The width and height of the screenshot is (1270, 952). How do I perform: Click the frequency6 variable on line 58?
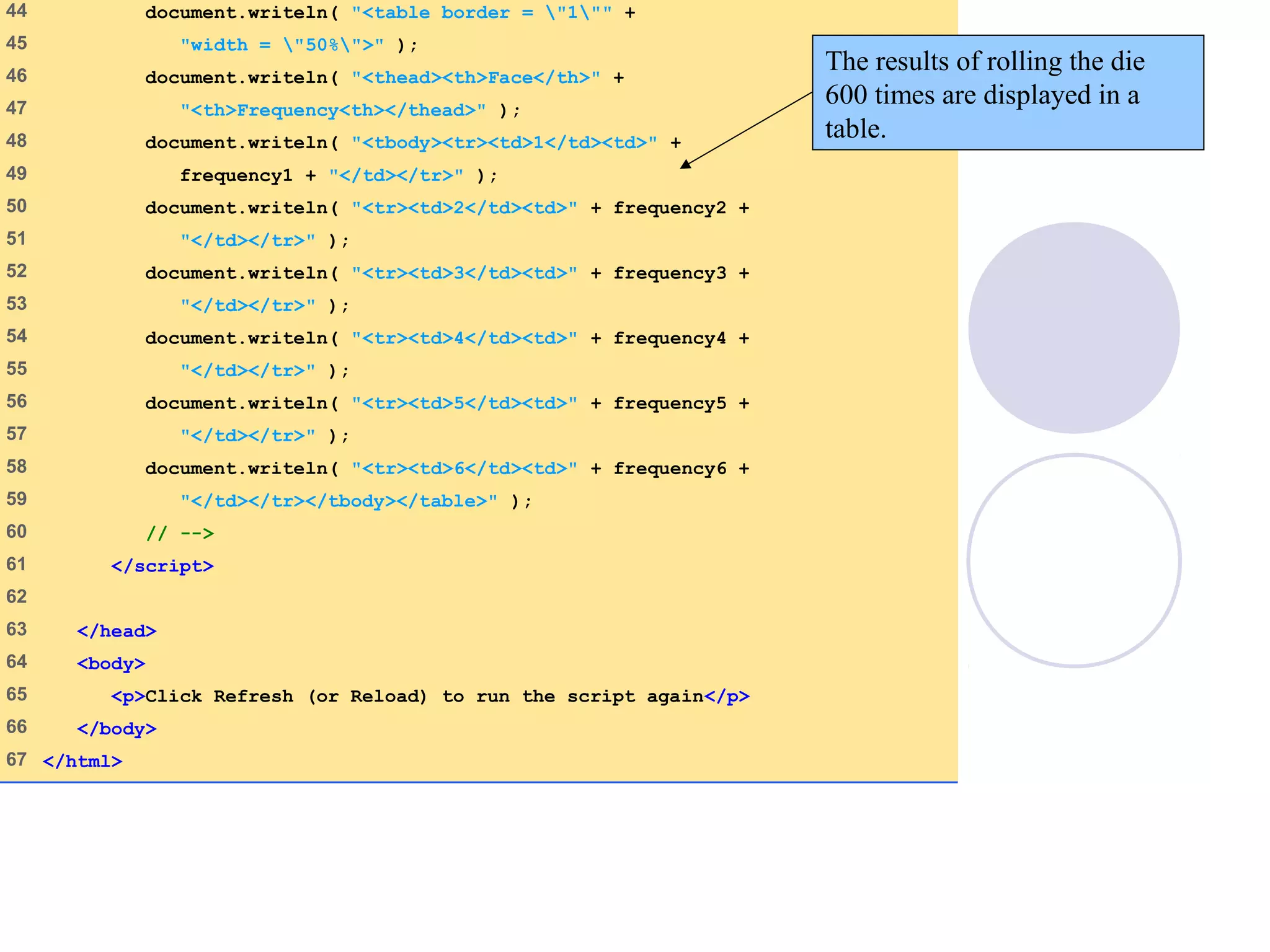click(x=669, y=468)
